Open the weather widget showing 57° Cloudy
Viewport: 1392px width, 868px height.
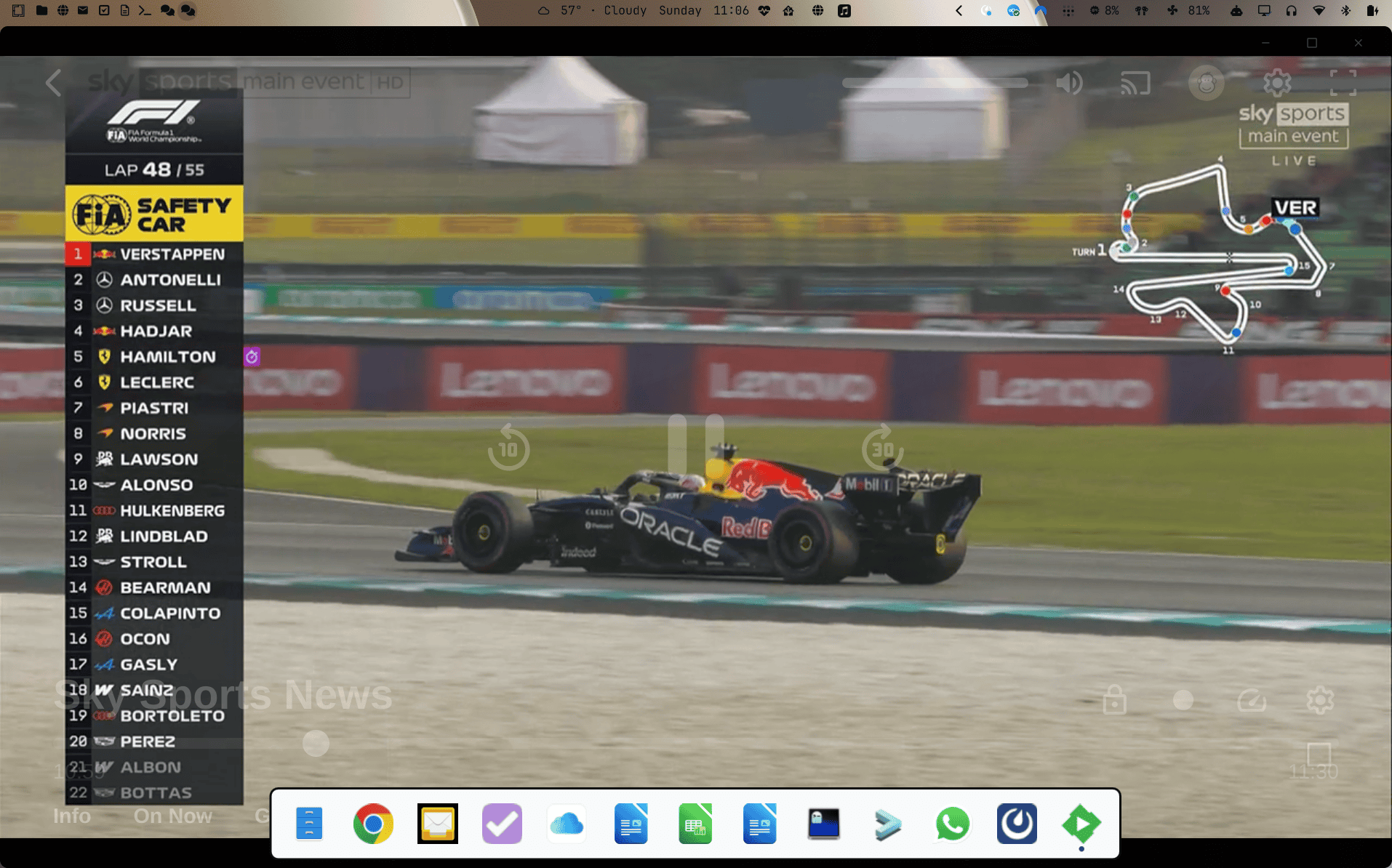click(x=591, y=11)
